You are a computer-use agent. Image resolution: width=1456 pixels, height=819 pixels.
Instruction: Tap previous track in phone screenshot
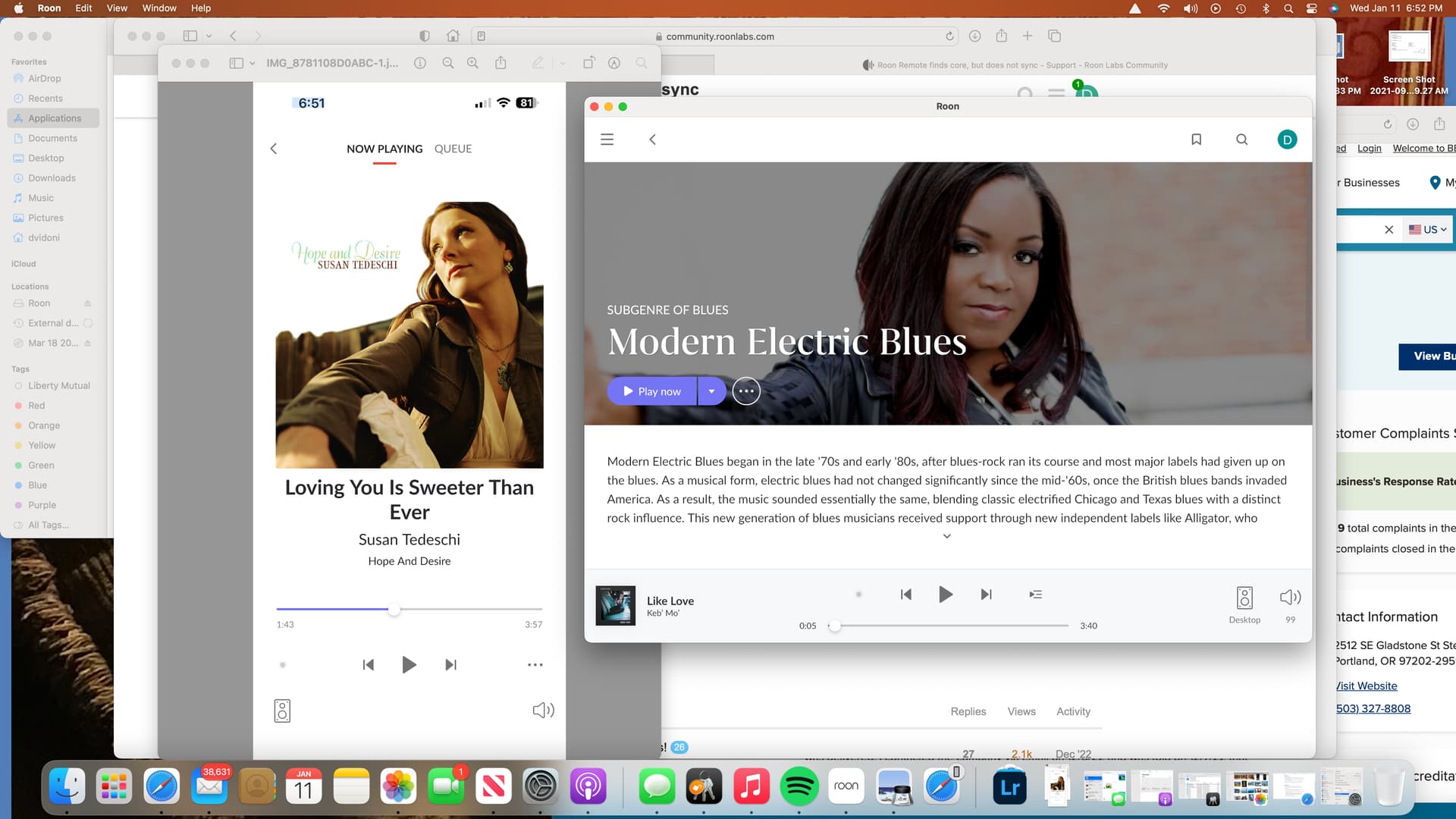tap(369, 665)
